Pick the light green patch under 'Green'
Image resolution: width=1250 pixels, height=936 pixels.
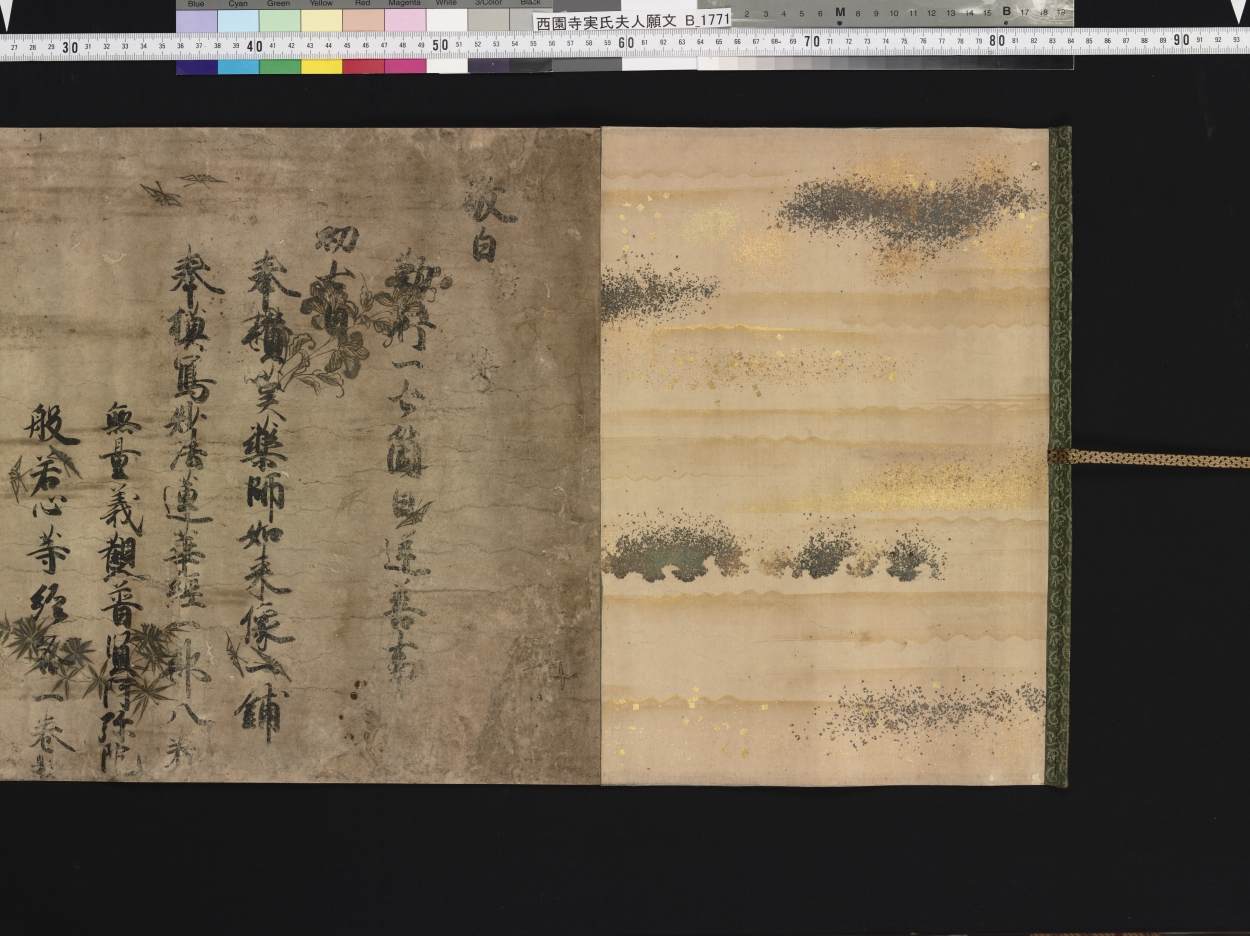[279, 20]
